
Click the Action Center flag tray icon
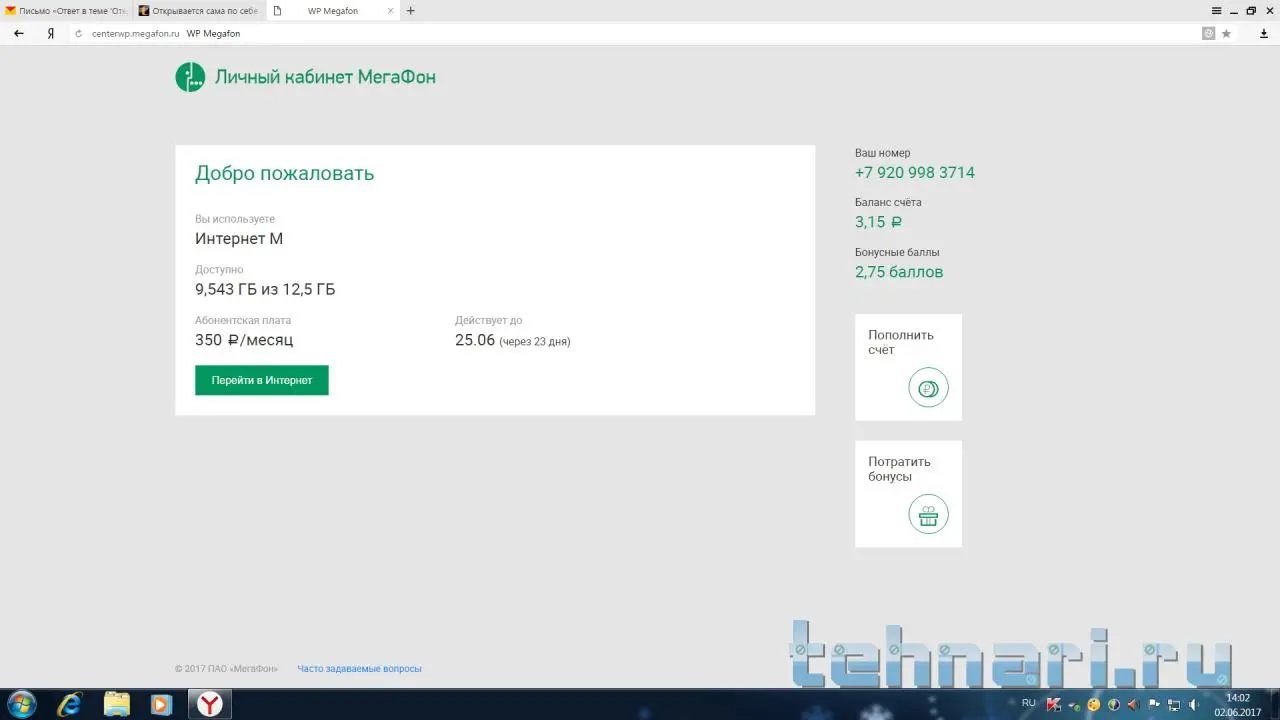coord(1154,704)
